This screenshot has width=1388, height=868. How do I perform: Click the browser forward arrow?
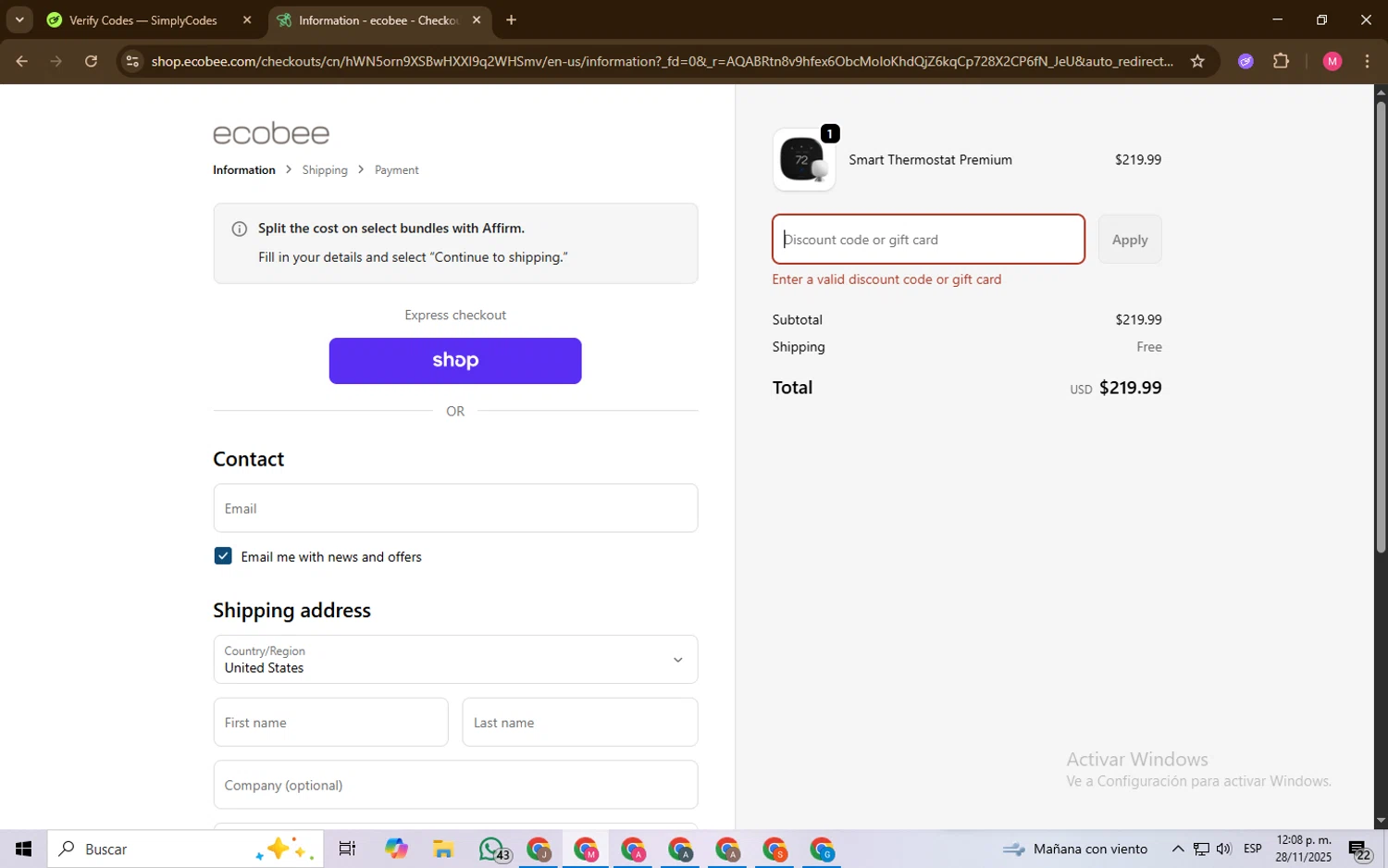56,61
